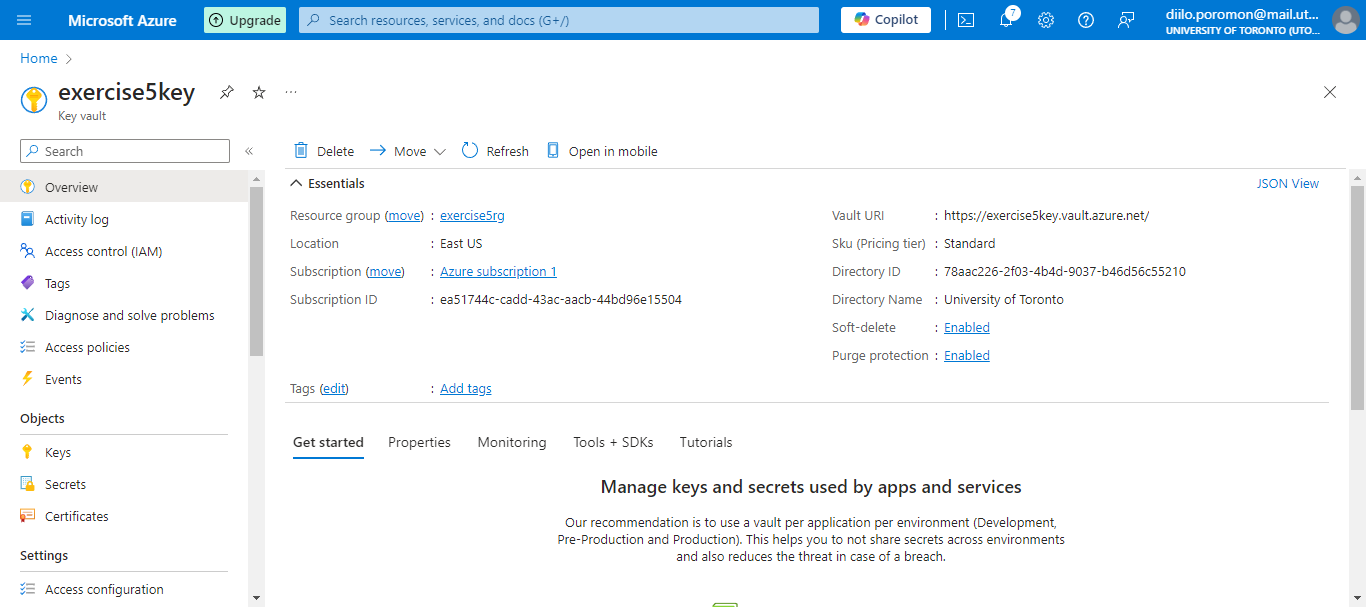Pin exercise5key to dashboard
Screen dimensions: 1366x607
pyautogui.click(x=227, y=92)
